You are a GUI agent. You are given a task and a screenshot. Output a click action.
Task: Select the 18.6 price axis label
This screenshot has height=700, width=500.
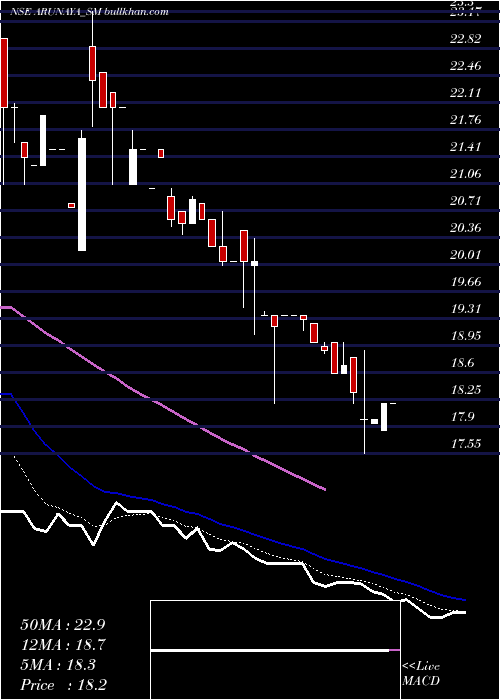click(x=462, y=362)
